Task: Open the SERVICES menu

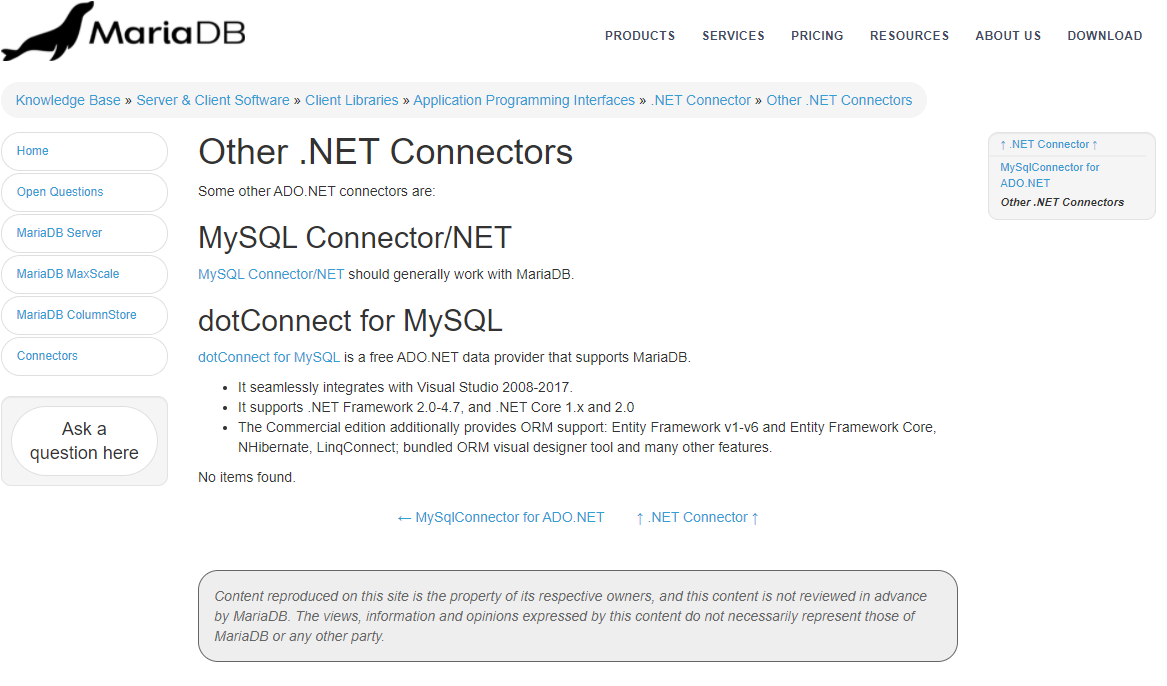Action: click(x=733, y=36)
